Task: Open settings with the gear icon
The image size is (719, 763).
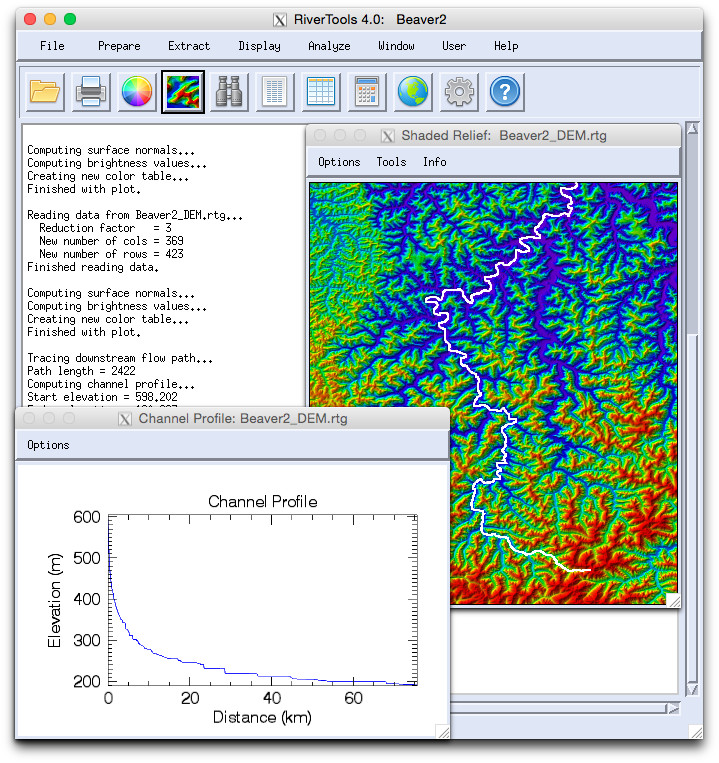Action: tap(459, 93)
